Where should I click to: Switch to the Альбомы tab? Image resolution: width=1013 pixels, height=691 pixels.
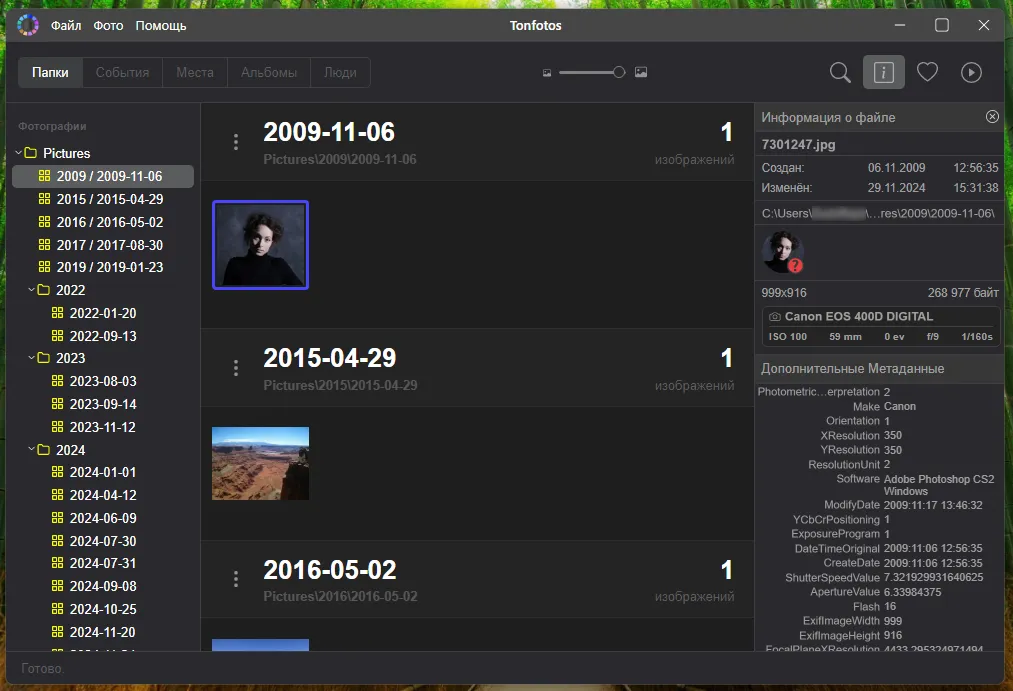tap(269, 72)
